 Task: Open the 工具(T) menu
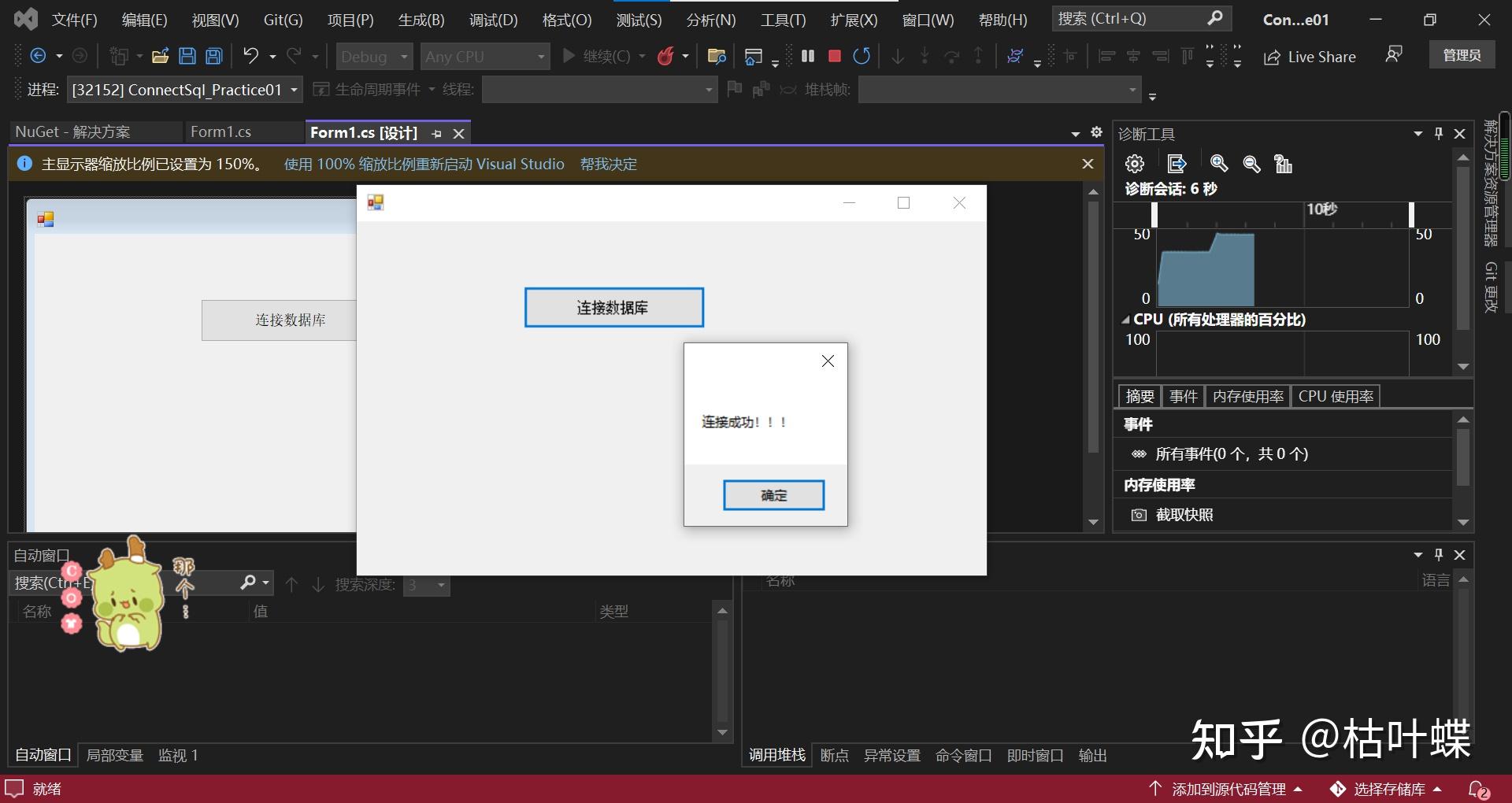[x=783, y=20]
